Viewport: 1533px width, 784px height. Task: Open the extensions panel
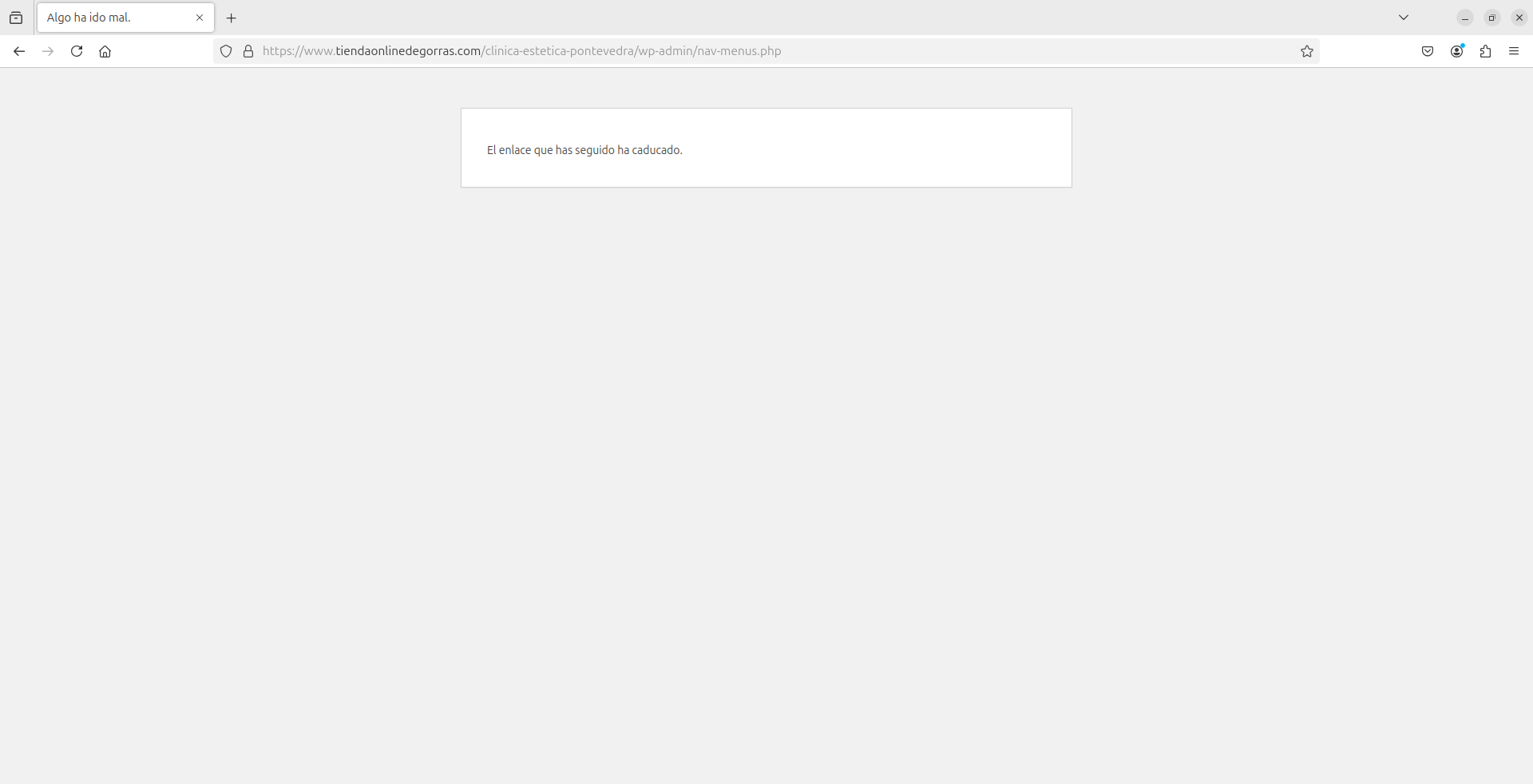point(1485,51)
